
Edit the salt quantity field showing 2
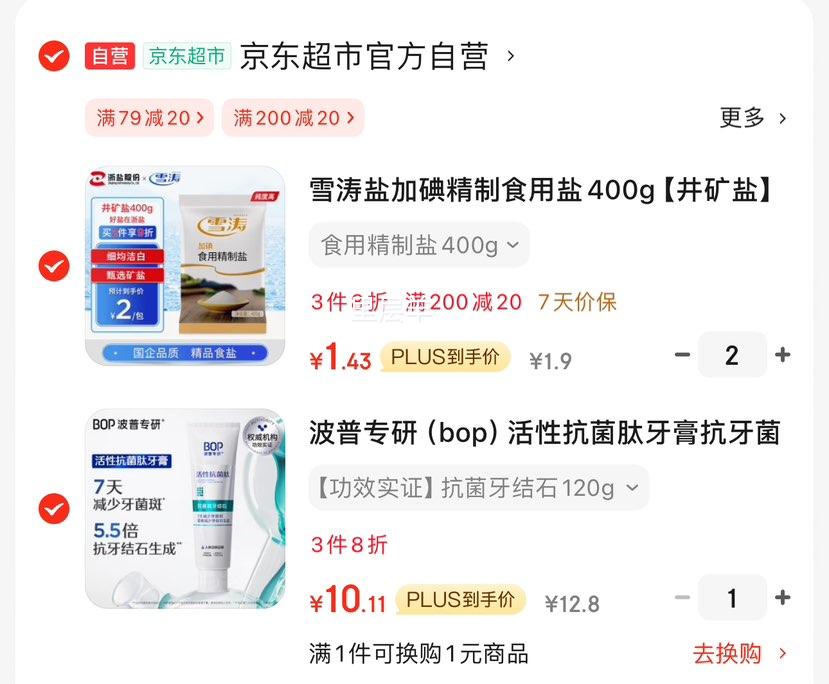[x=732, y=355]
